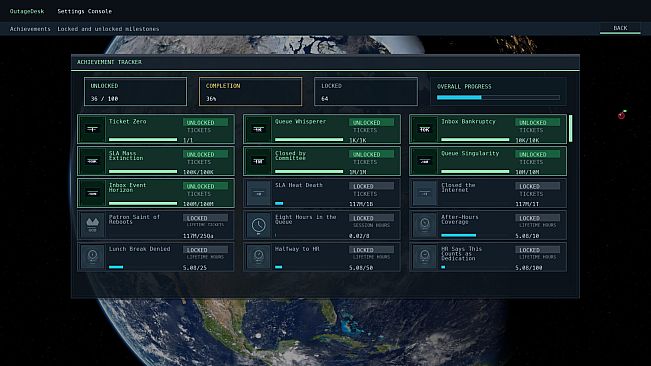Screen dimensions: 651x366
Task: Go back using the BACK button
Action: [620, 28]
